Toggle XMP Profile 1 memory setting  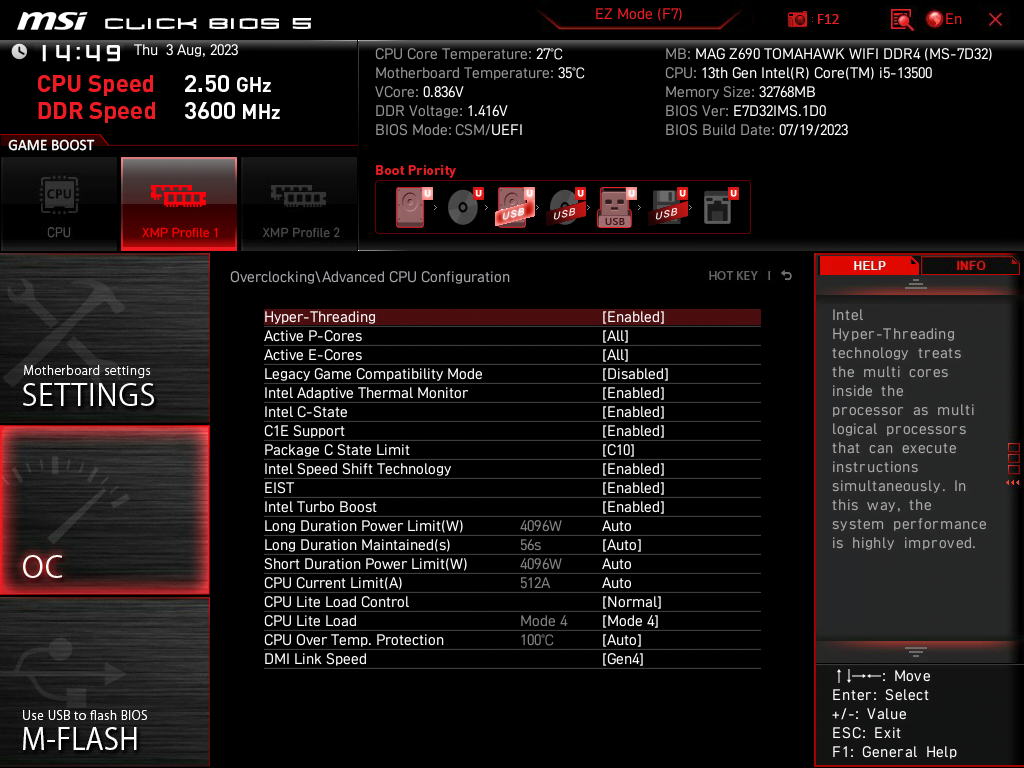[179, 204]
